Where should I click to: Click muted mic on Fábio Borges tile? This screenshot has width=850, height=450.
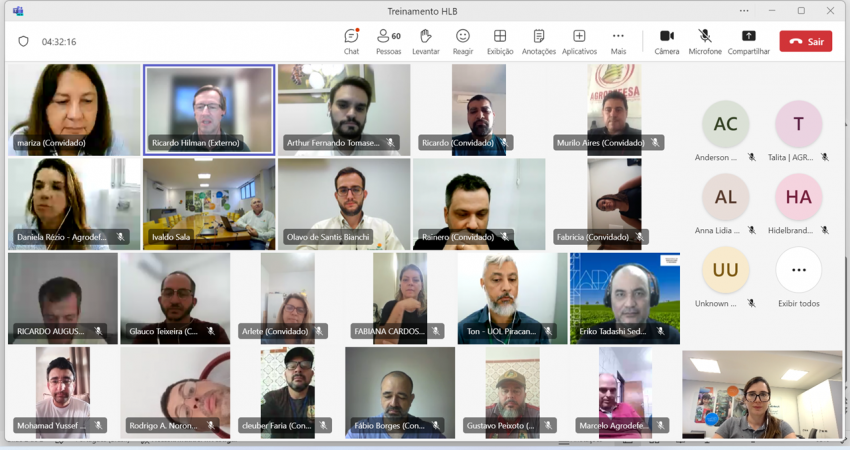pyautogui.click(x=435, y=426)
